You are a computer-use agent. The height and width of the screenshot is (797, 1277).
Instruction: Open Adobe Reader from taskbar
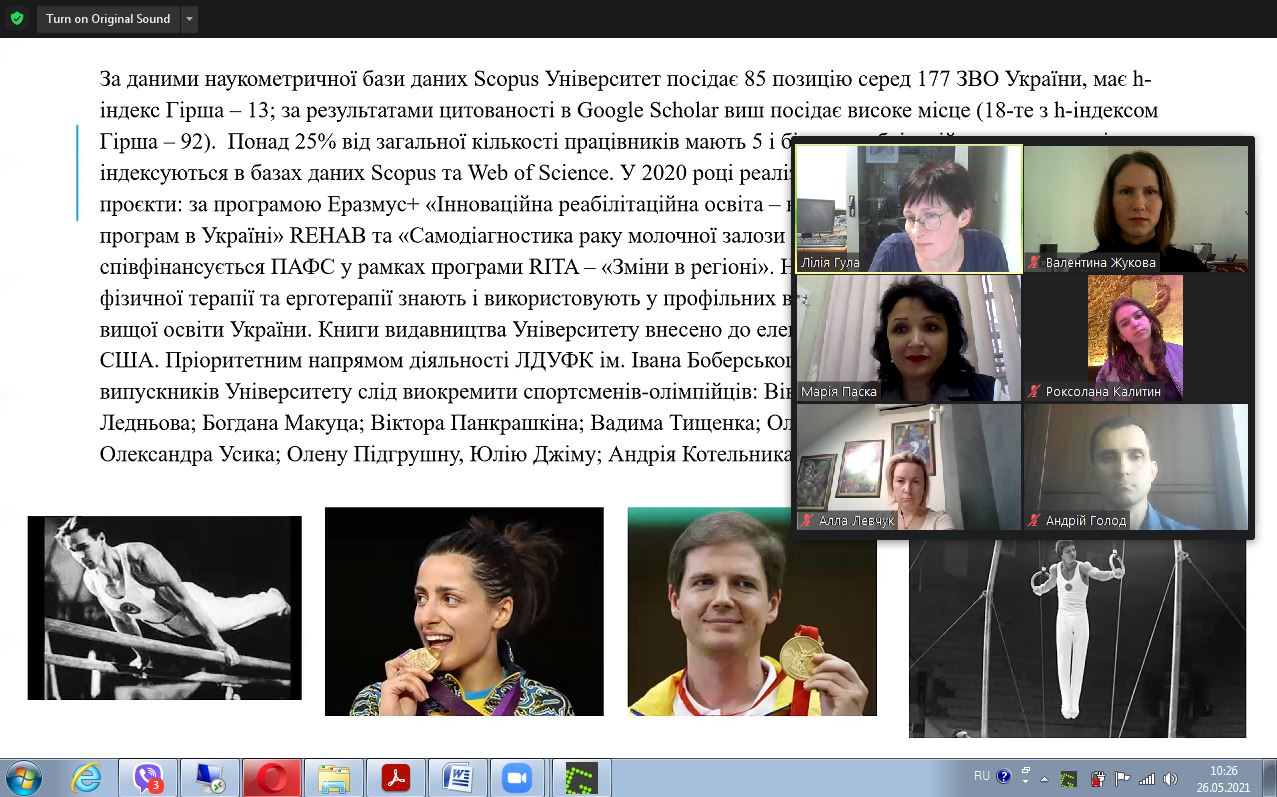point(396,777)
